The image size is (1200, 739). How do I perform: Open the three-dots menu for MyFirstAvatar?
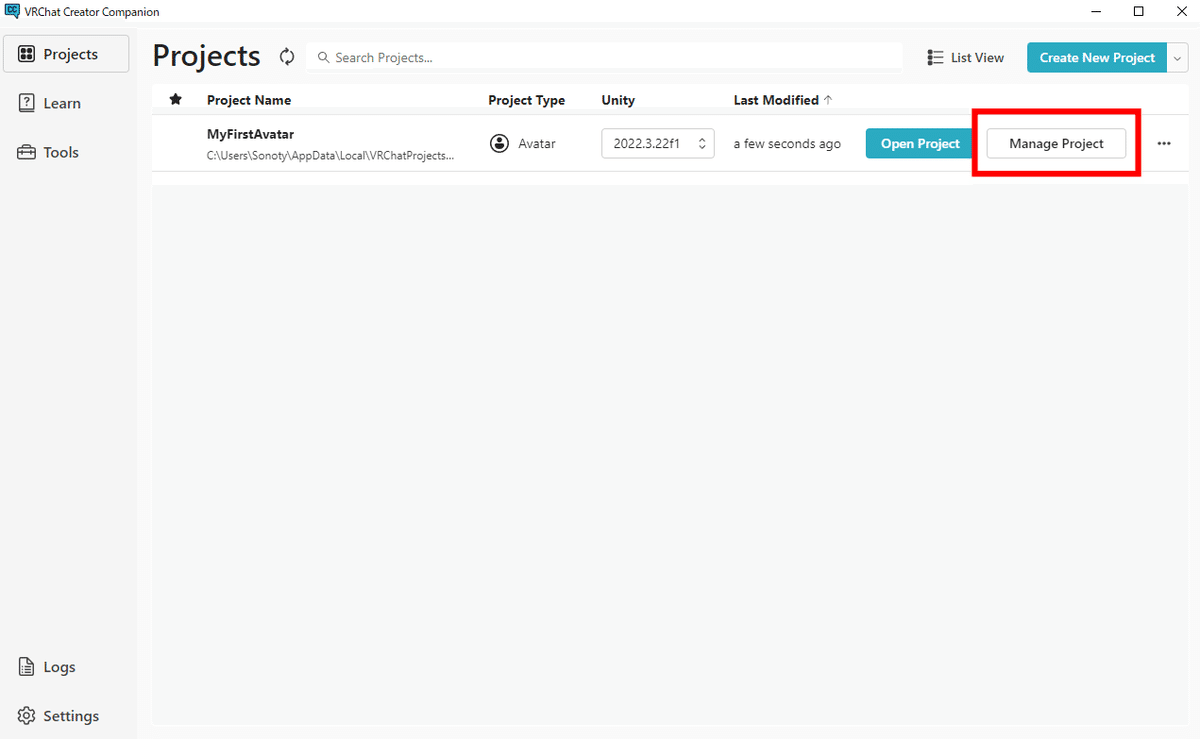coord(1164,143)
